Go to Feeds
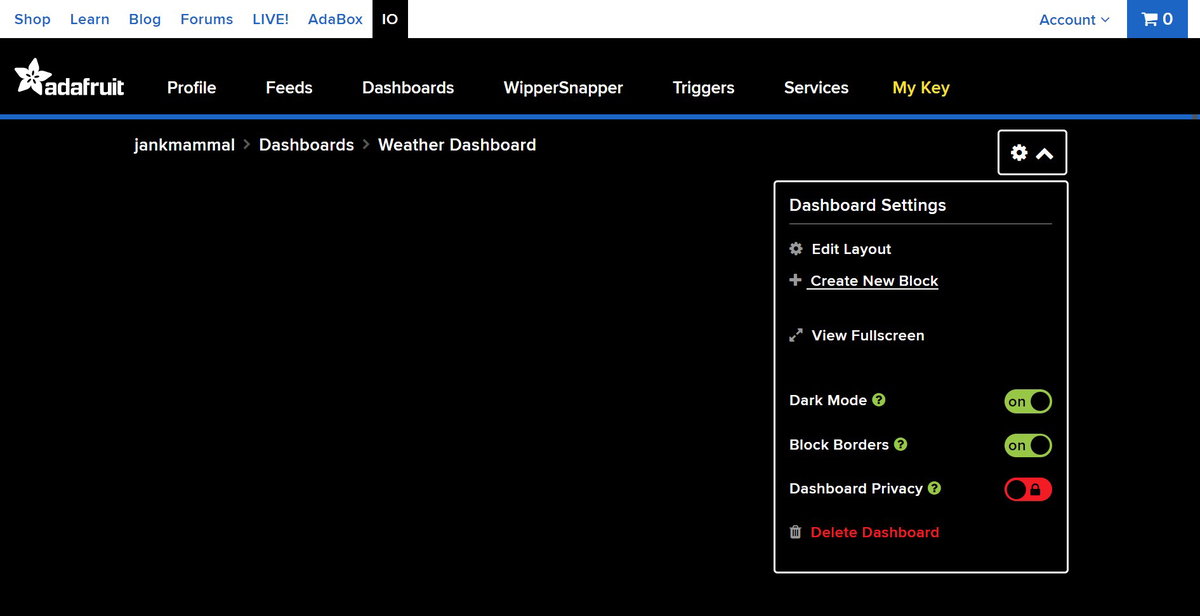 coord(289,87)
